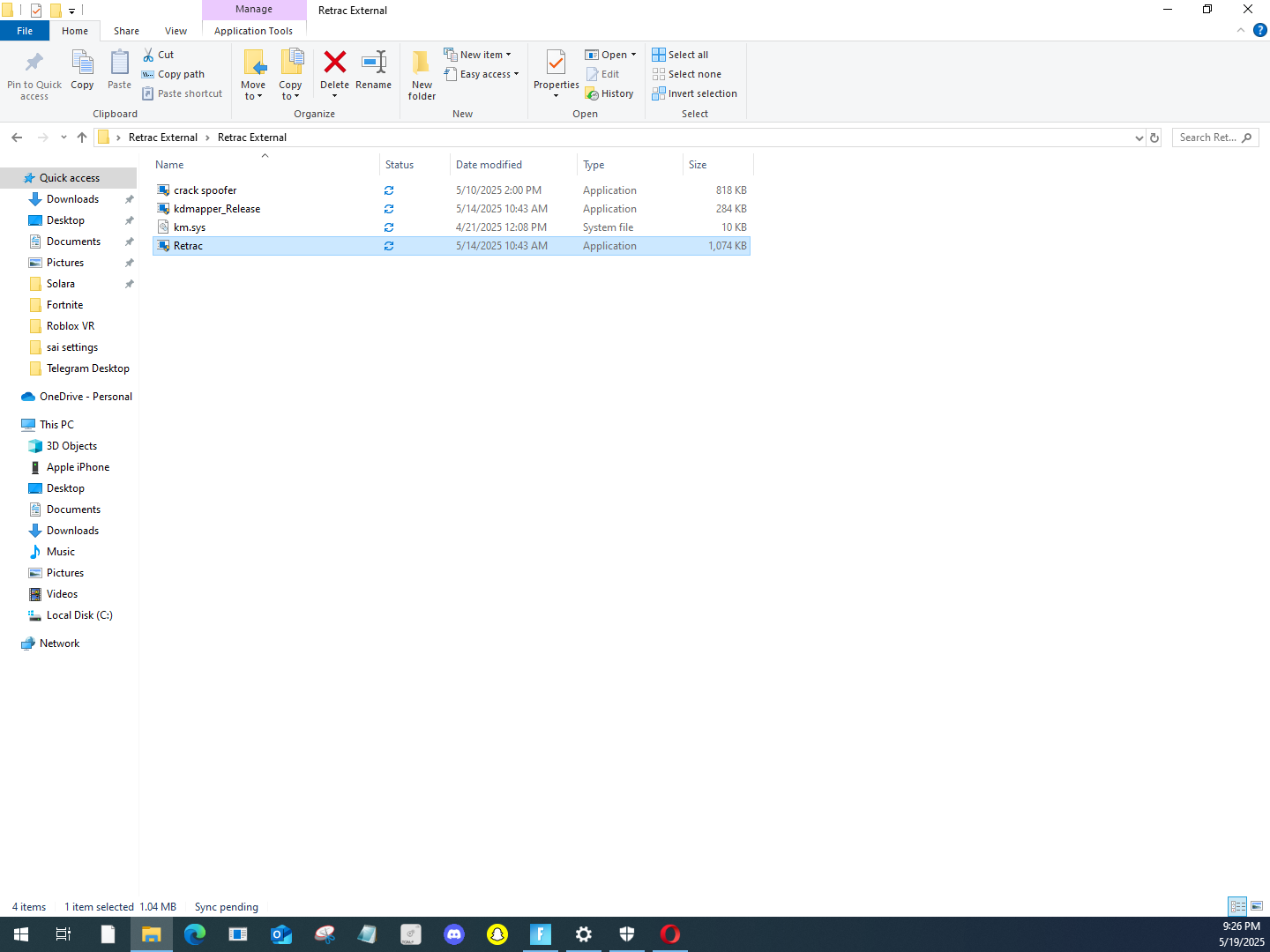This screenshot has width=1270, height=952.
Task: Open the Copy to dropdown
Action: [x=290, y=91]
